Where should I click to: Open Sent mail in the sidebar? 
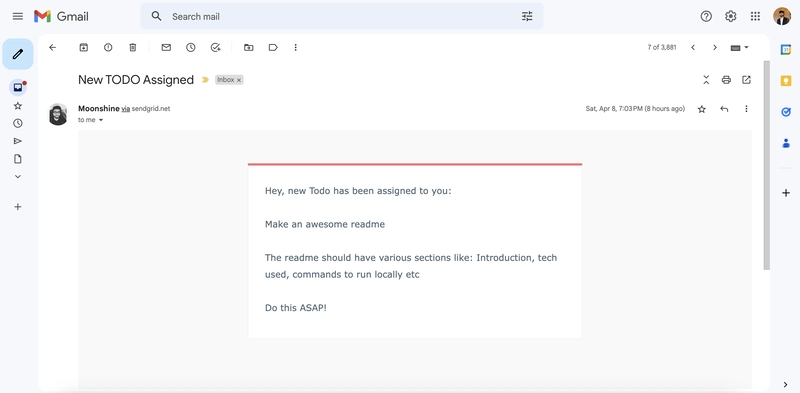(18, 141)
